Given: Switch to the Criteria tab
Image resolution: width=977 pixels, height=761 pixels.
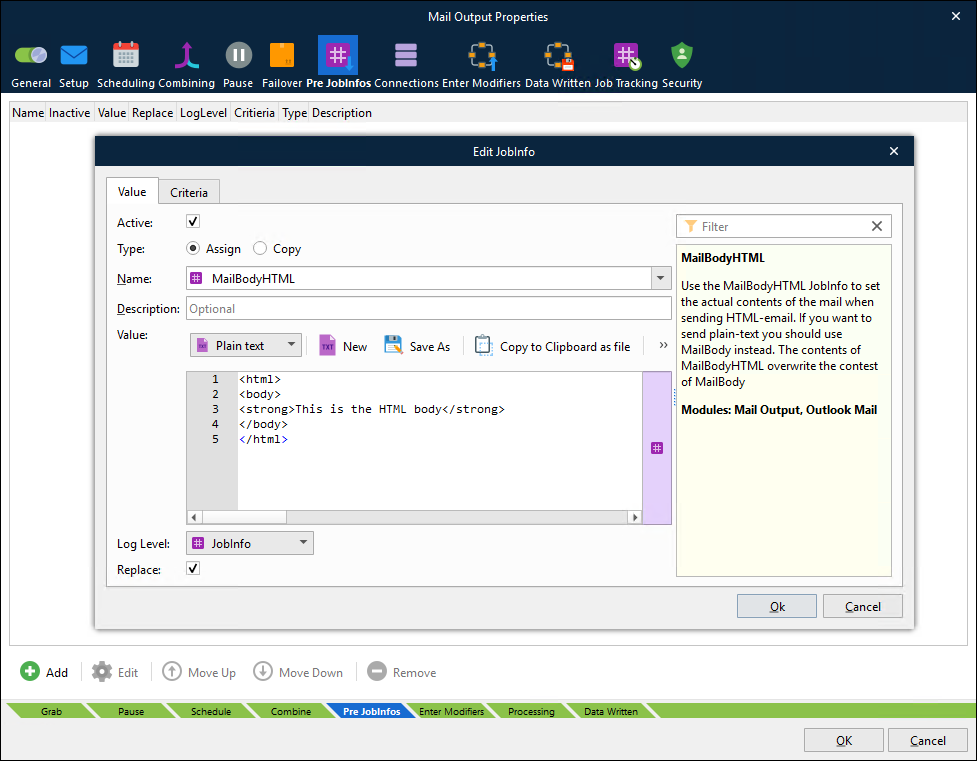Looking at the screenshot, I should click(189, 193).
